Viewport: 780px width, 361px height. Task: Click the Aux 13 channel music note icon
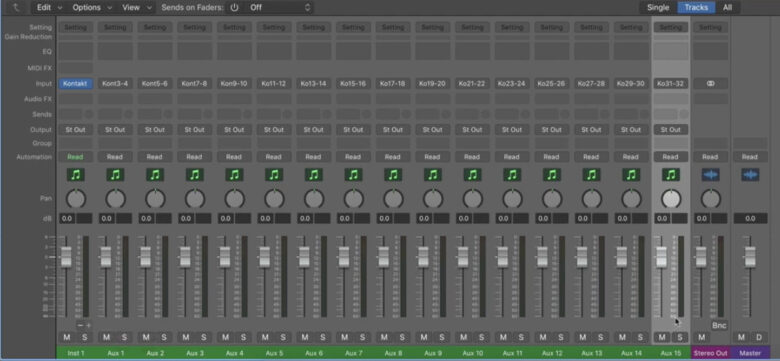pyautogui.click(x=591, y=175)
